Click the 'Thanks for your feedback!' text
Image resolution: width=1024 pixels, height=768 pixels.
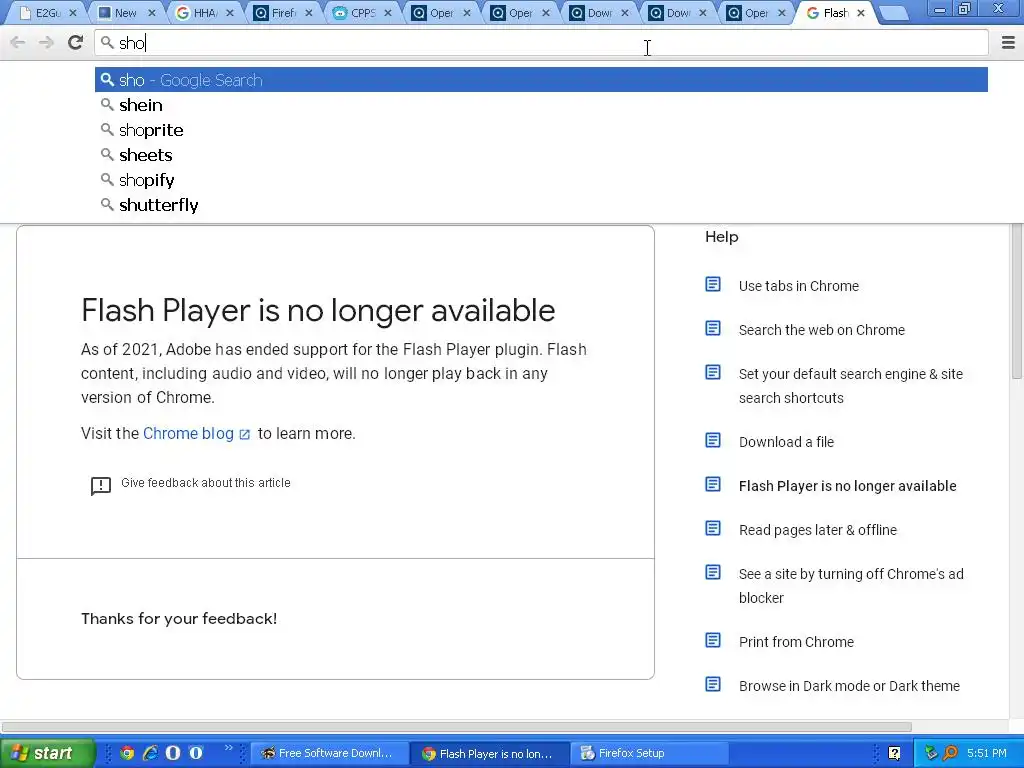pyautogui.click(x=179, y=618)
